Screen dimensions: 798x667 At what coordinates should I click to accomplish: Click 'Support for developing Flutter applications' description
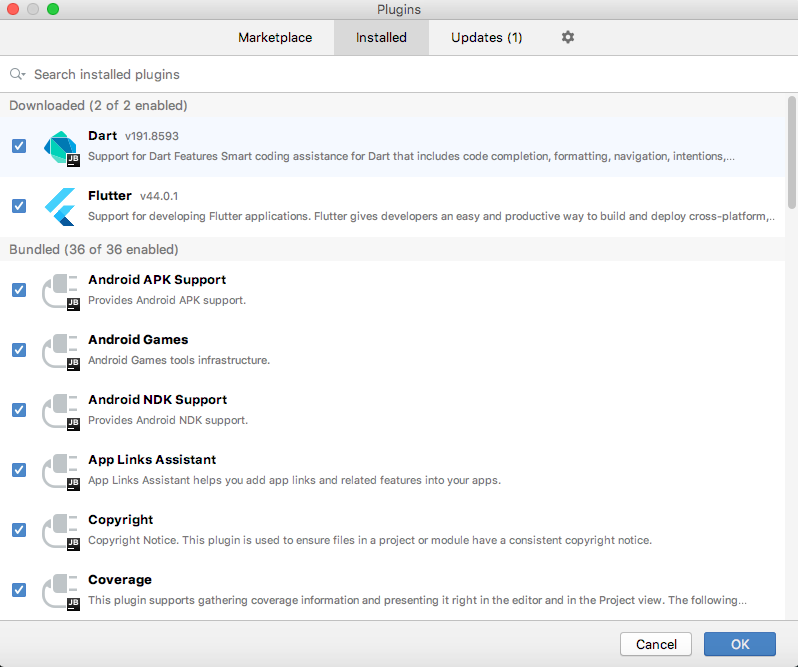point(432,216)
